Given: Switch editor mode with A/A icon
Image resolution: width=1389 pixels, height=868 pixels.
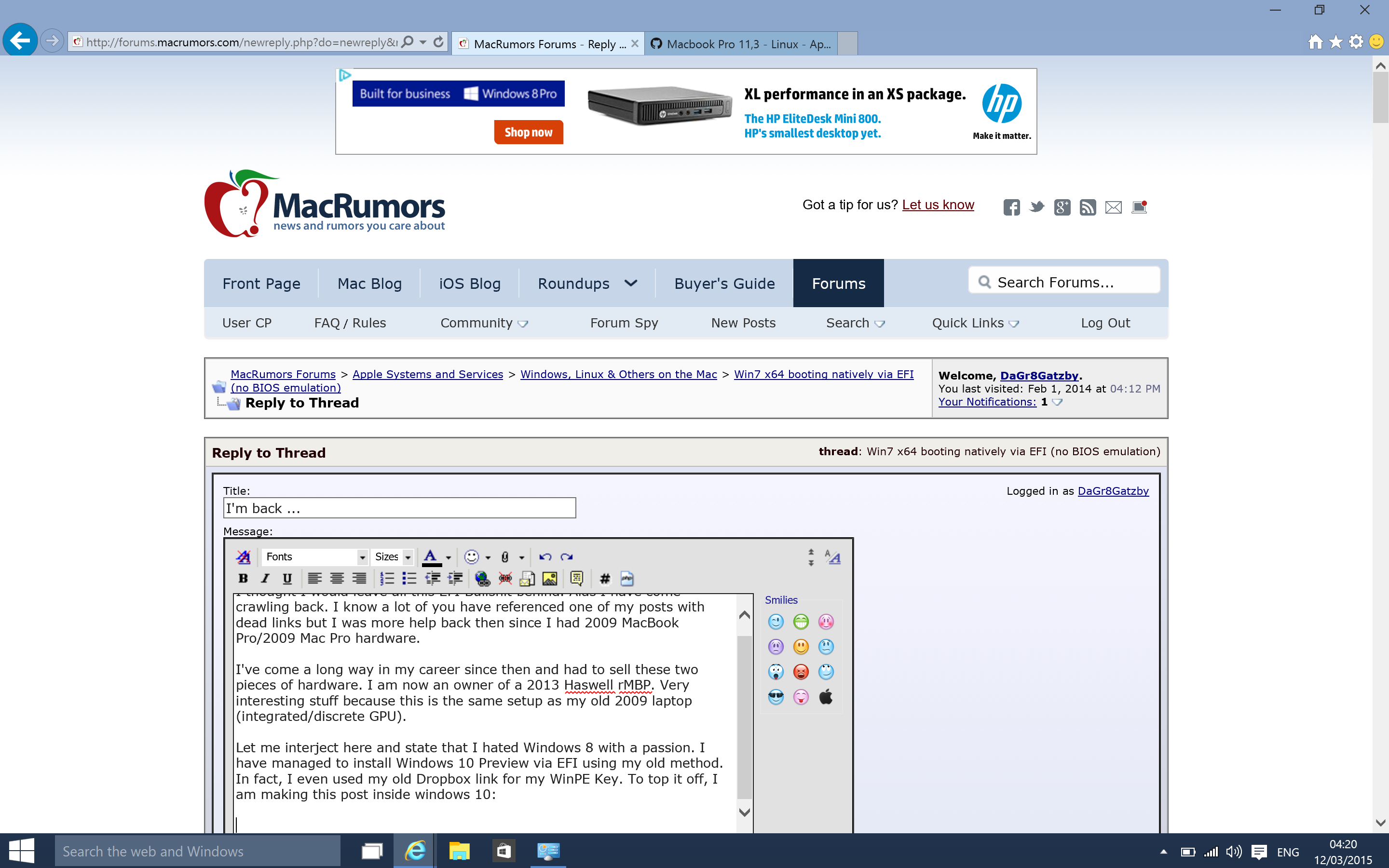Looking at the screenshot, I should pos(832,557).
